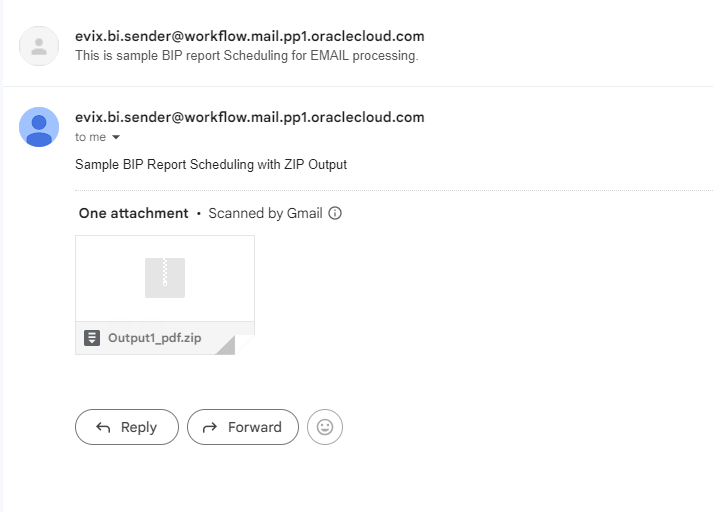Viewport: 713px width, 512px height.
Task: Click the document icon next to Output1_pdf.zip
Action: click(92, 338)
